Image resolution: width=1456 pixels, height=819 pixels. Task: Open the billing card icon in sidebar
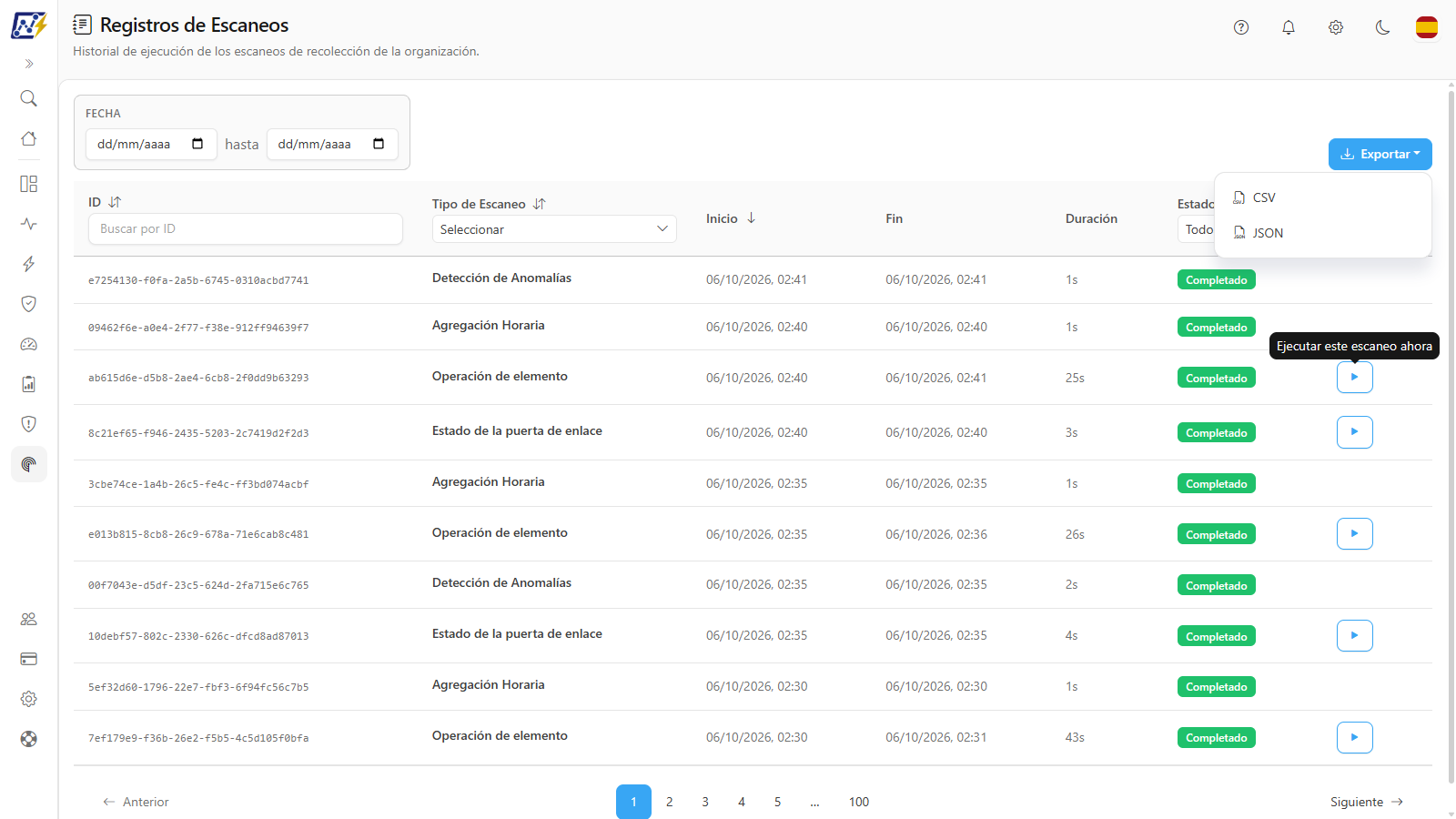click(29, 659)
